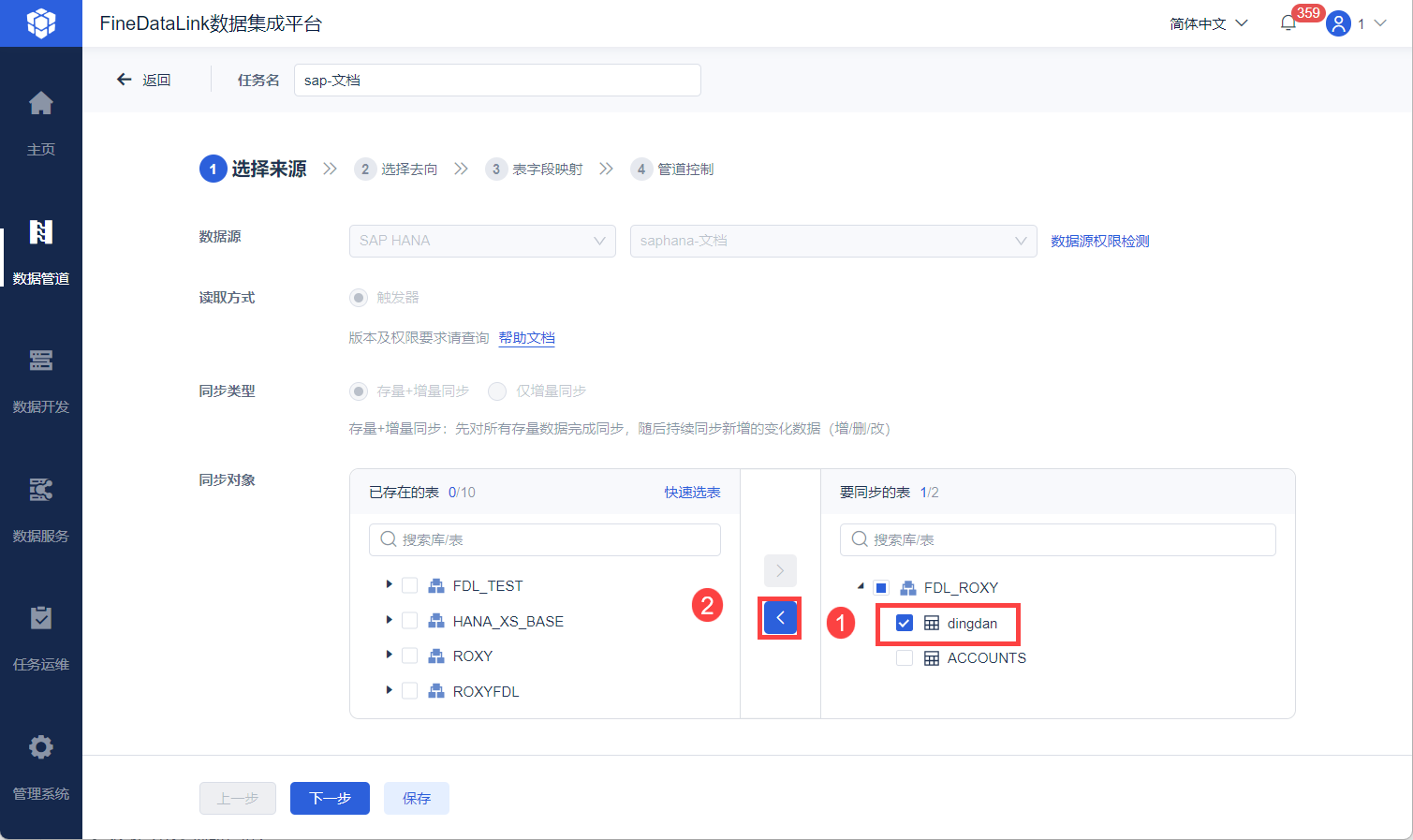Click the 下一步 button

(x=330, y=798)
